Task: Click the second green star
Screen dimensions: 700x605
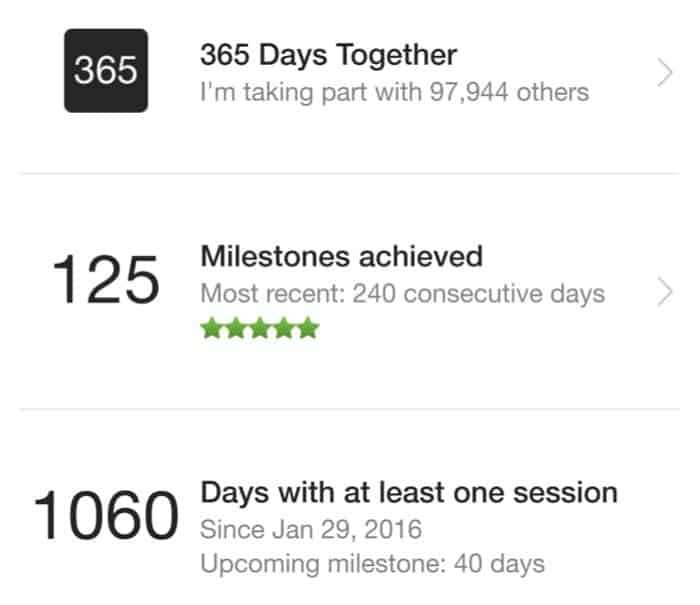Action: click(236, 328)
